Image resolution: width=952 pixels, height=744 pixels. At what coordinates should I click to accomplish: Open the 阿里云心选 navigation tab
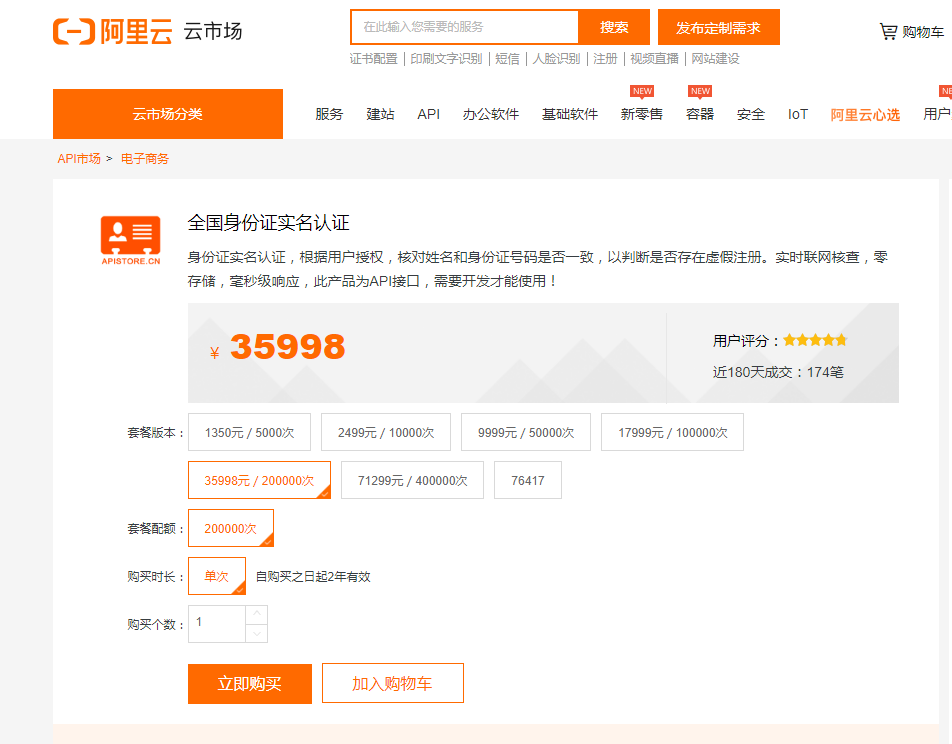click(865, 115)
